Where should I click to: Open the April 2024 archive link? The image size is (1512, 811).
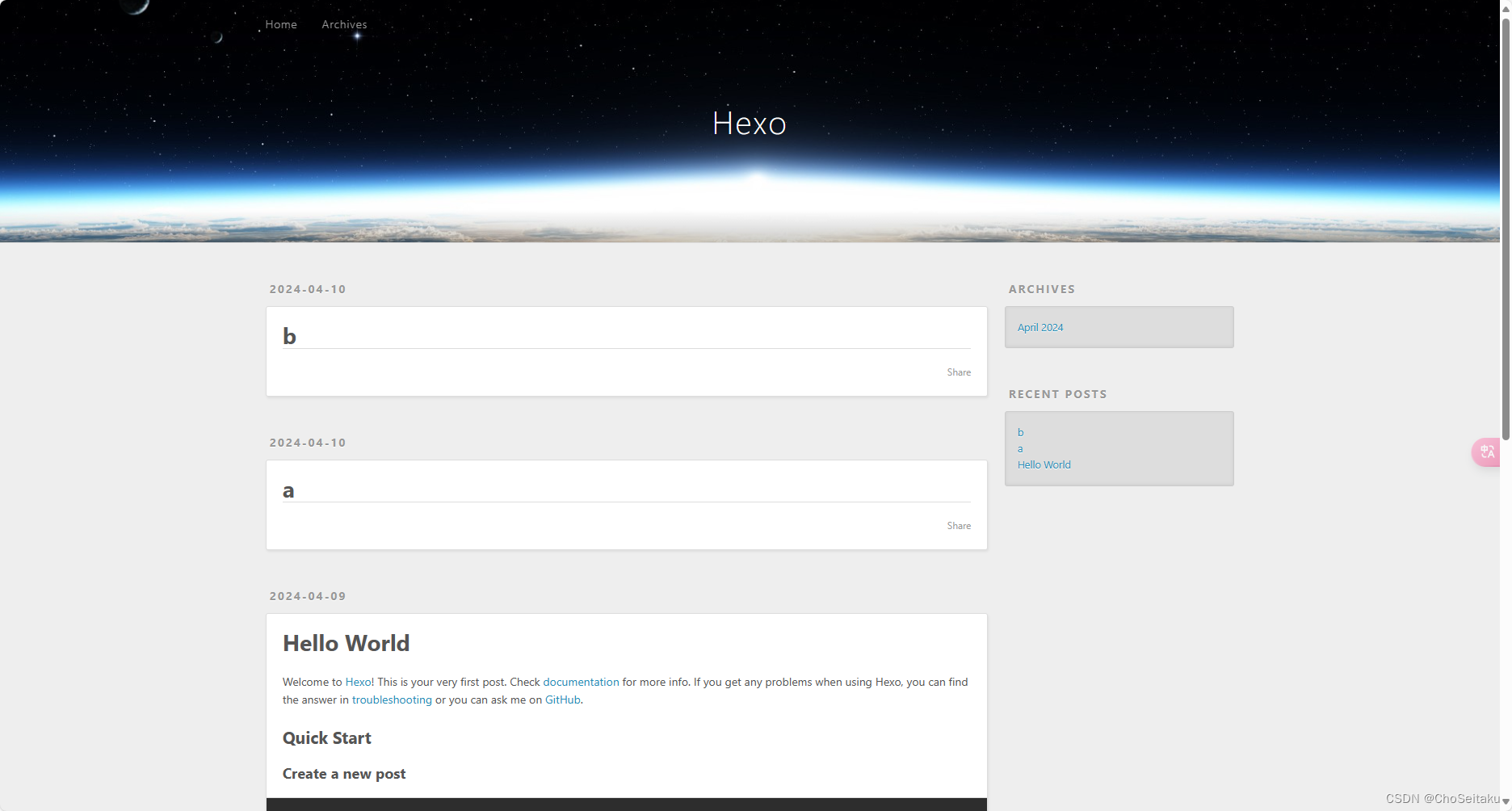[1040, 327]
